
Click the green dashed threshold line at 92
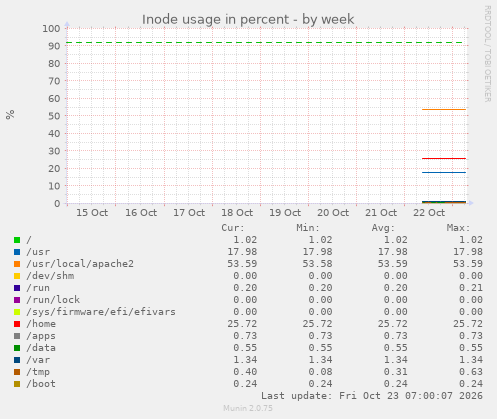pos(265,42)
